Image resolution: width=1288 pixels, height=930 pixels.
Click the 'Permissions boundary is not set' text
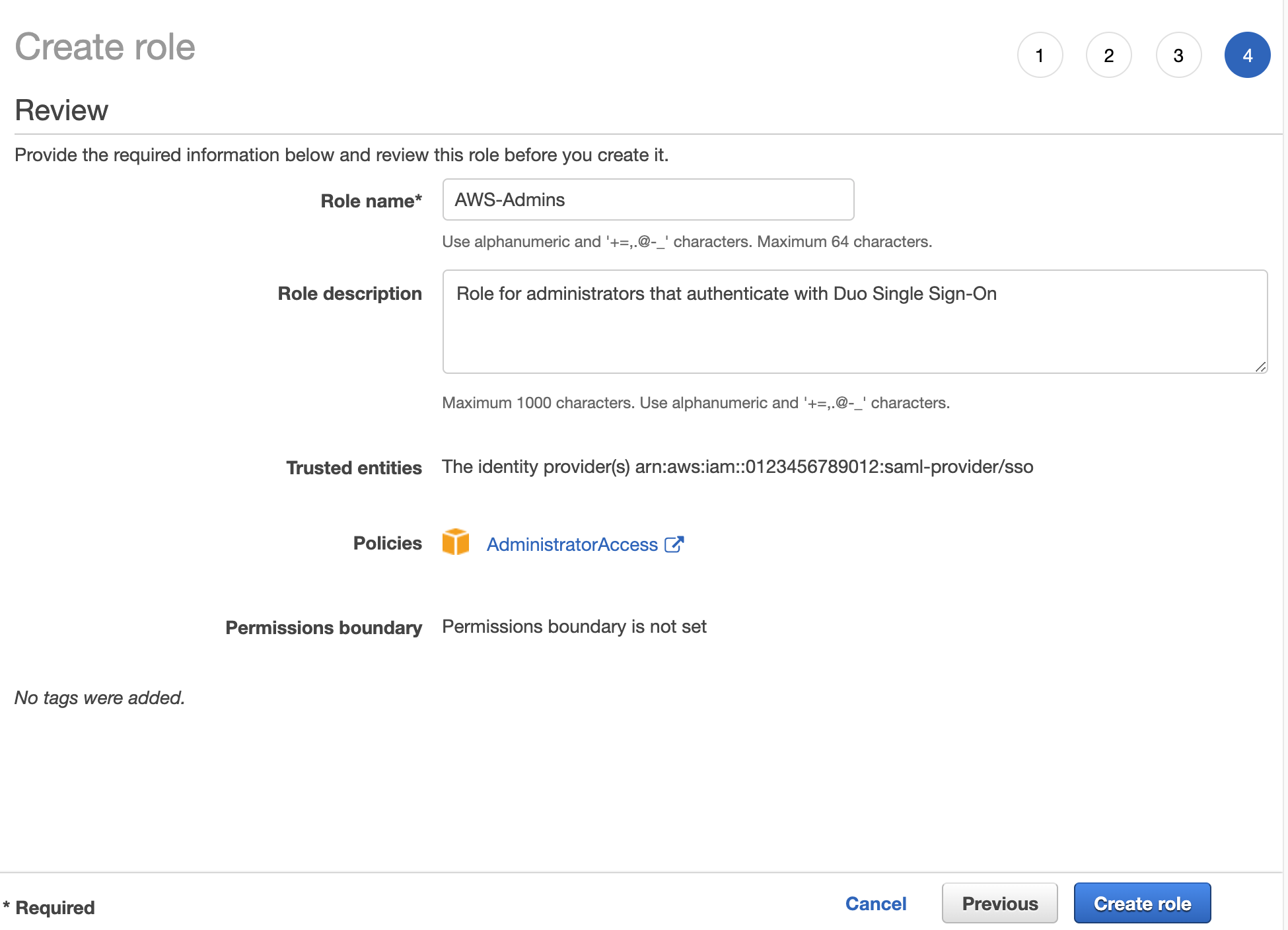coord(575,626)
